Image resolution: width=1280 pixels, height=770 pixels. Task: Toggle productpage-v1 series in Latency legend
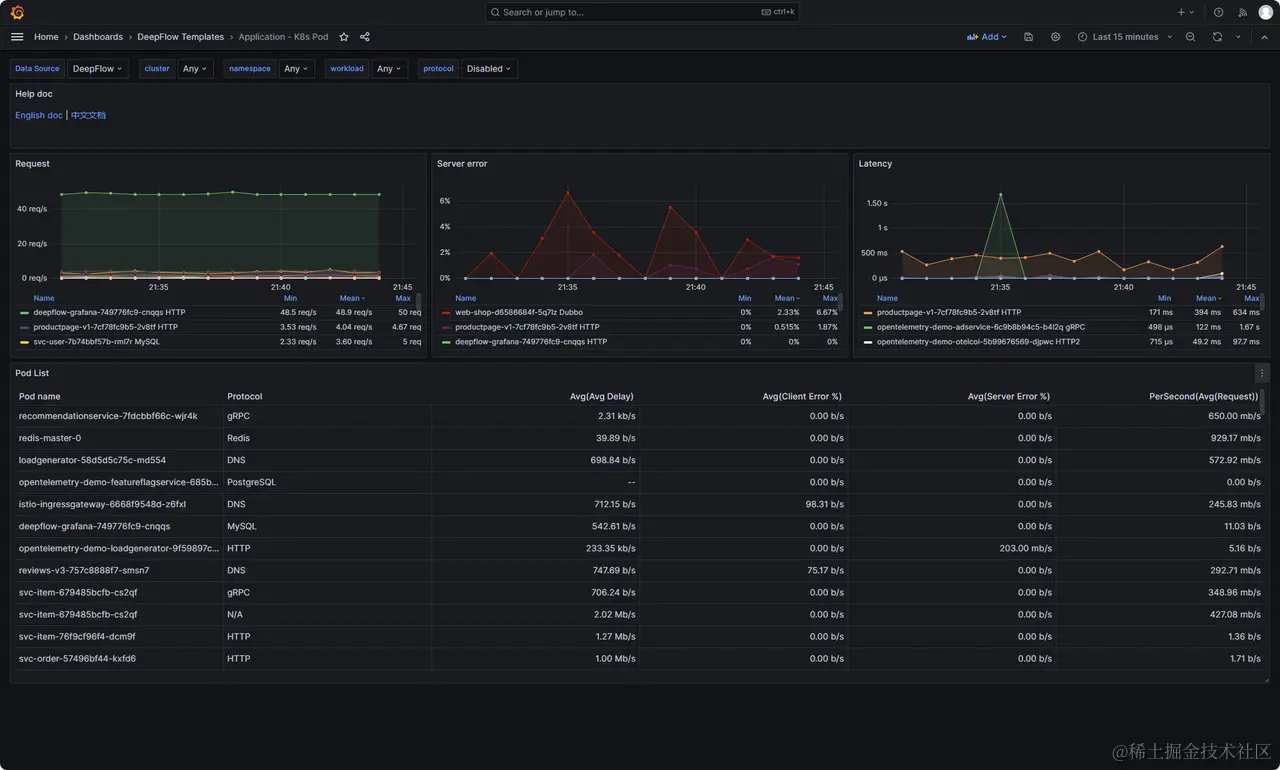pyautogui.click(x=949, y=312)
